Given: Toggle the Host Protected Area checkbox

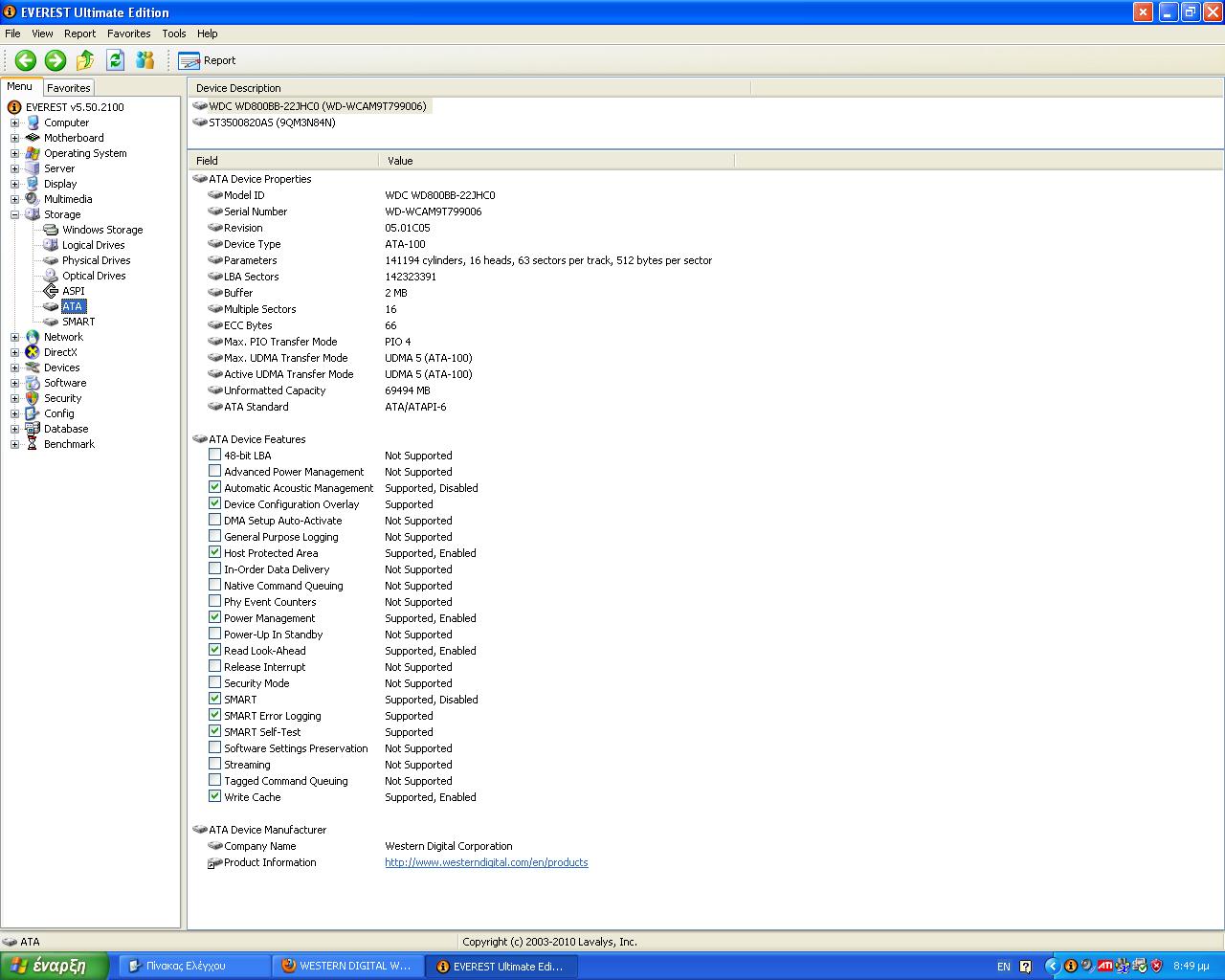Looking at the screenshot, I should (215, 553).
